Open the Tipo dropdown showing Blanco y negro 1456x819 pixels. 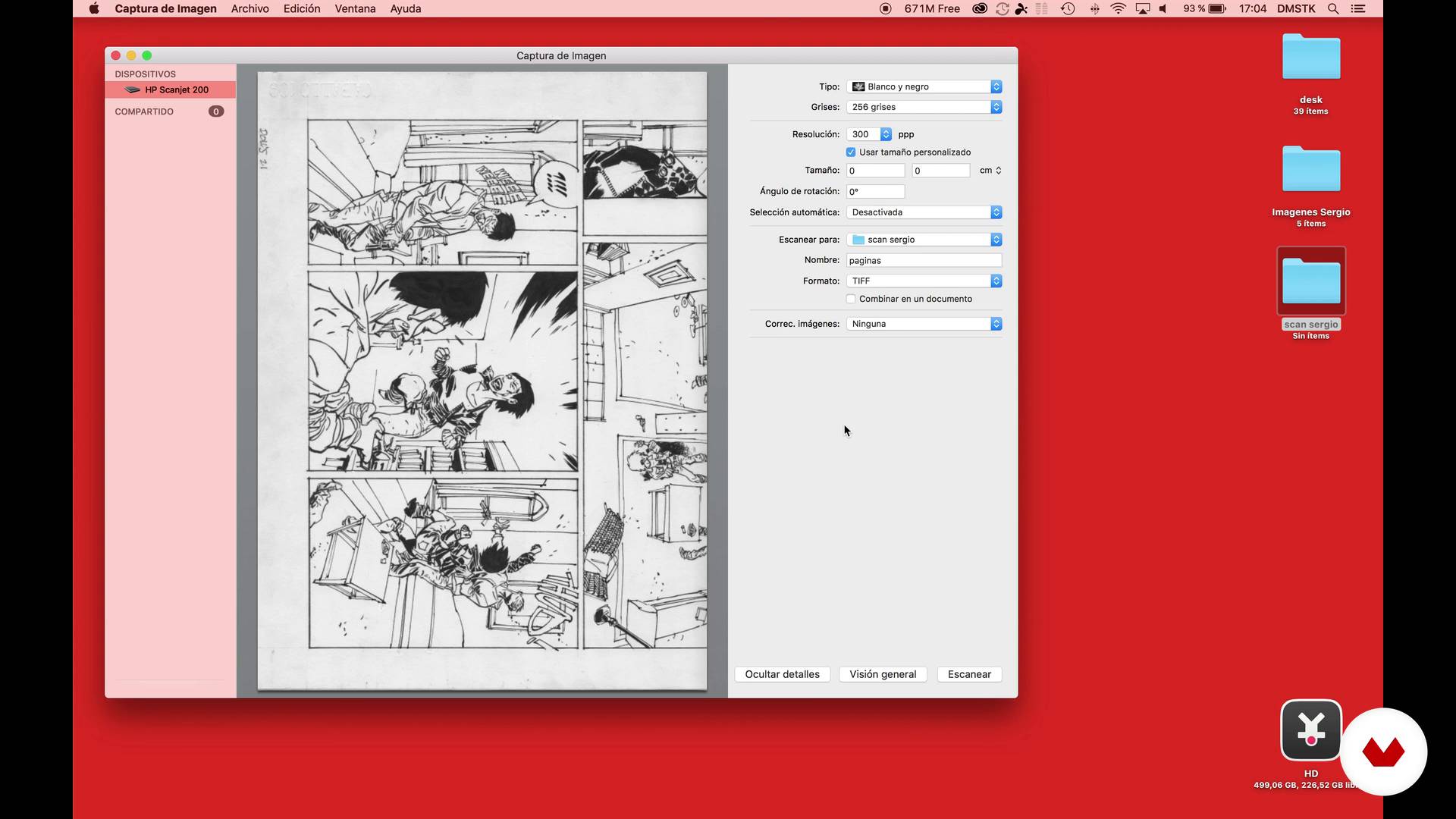(x=924, y=86)
